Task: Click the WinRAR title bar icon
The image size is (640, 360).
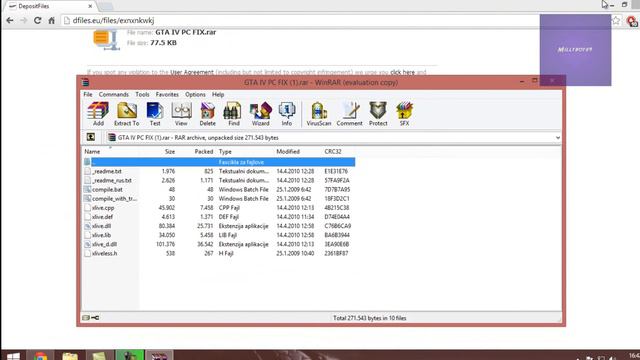Action: click(x=85, y=82)
